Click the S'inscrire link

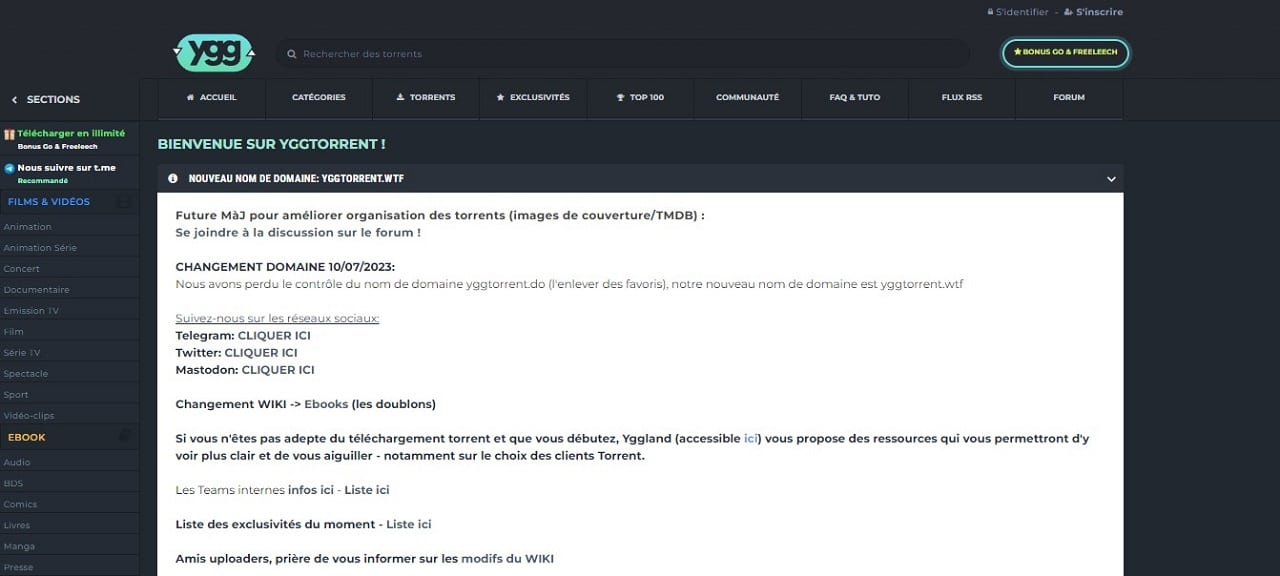tap(1098, 12)
